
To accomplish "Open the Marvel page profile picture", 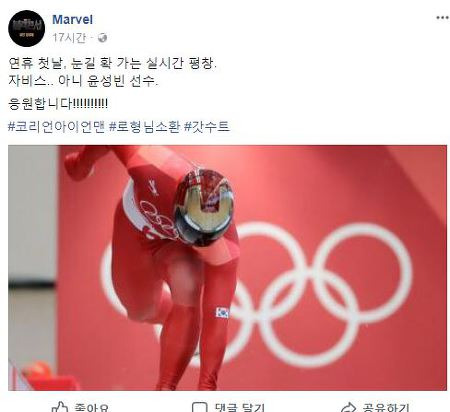I will [26, 28].
